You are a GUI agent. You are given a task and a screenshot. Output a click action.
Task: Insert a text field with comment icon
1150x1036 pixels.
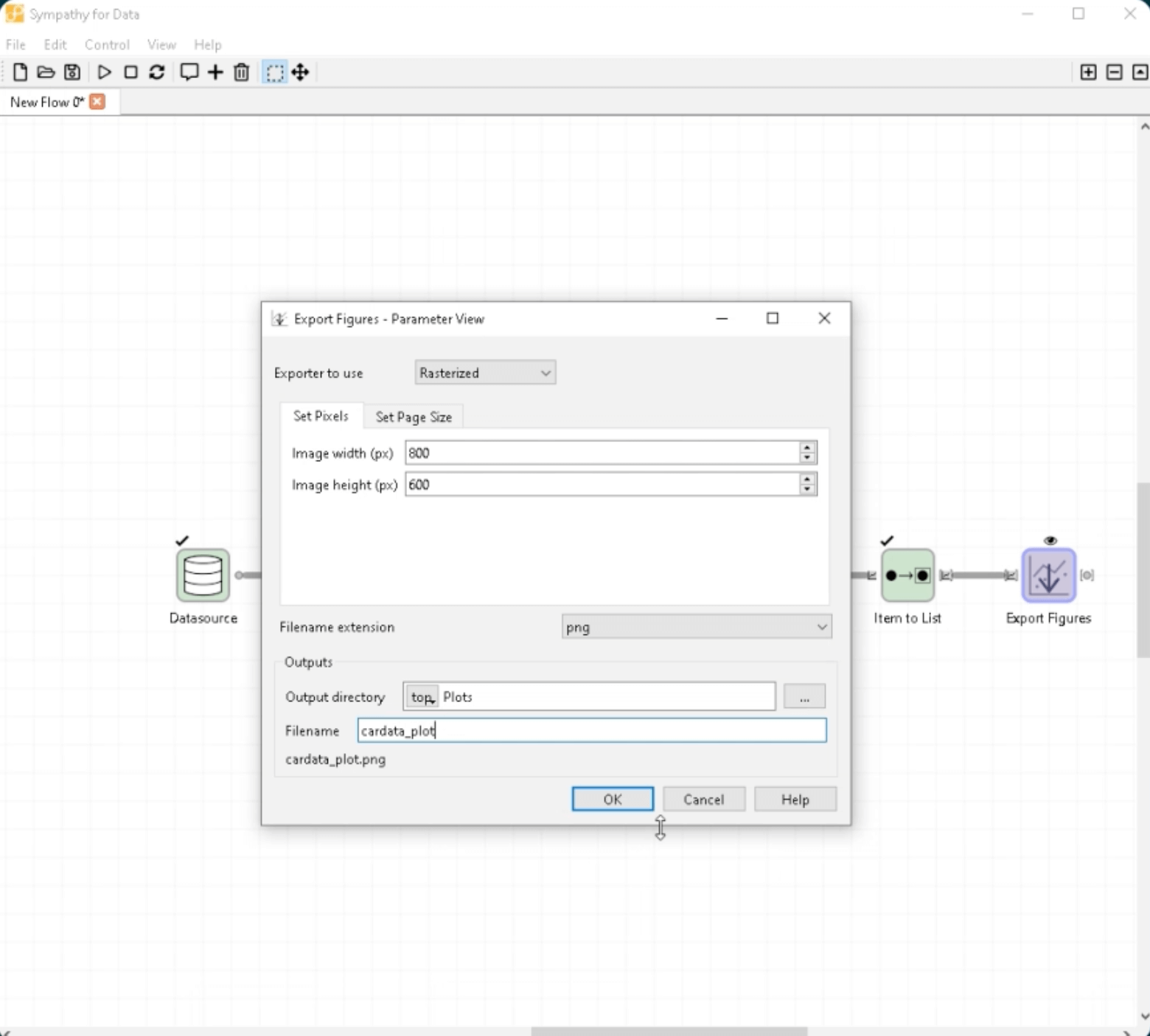click(x=189, y=72)
